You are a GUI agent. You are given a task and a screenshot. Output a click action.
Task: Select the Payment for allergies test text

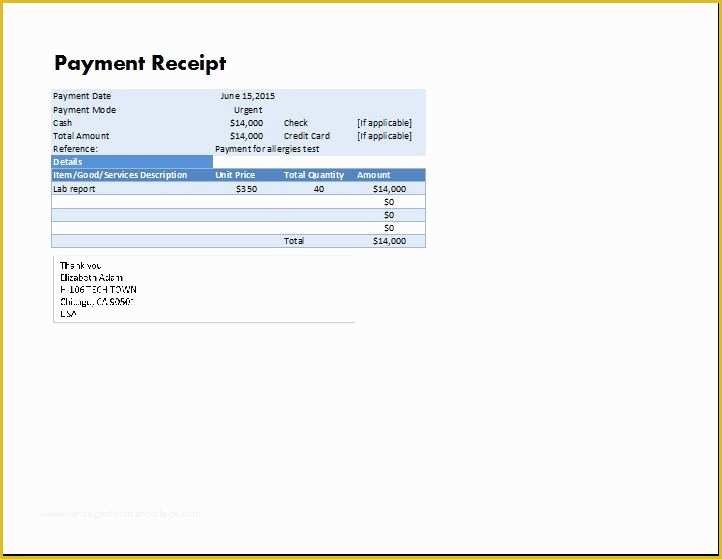pos(267,149)
